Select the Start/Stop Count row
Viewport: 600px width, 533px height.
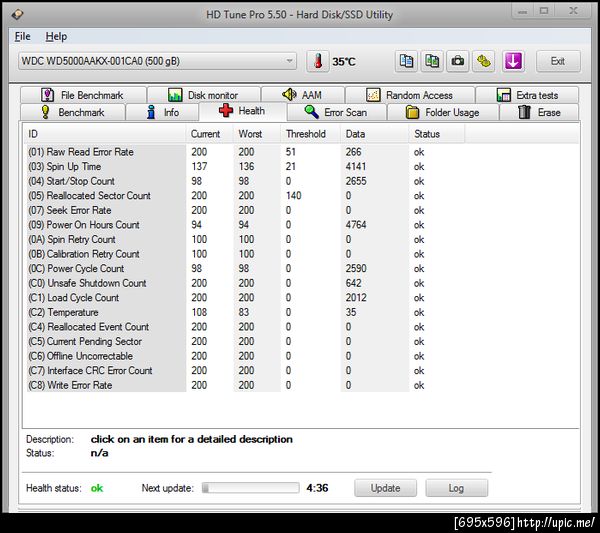click(x=245, y=181)
